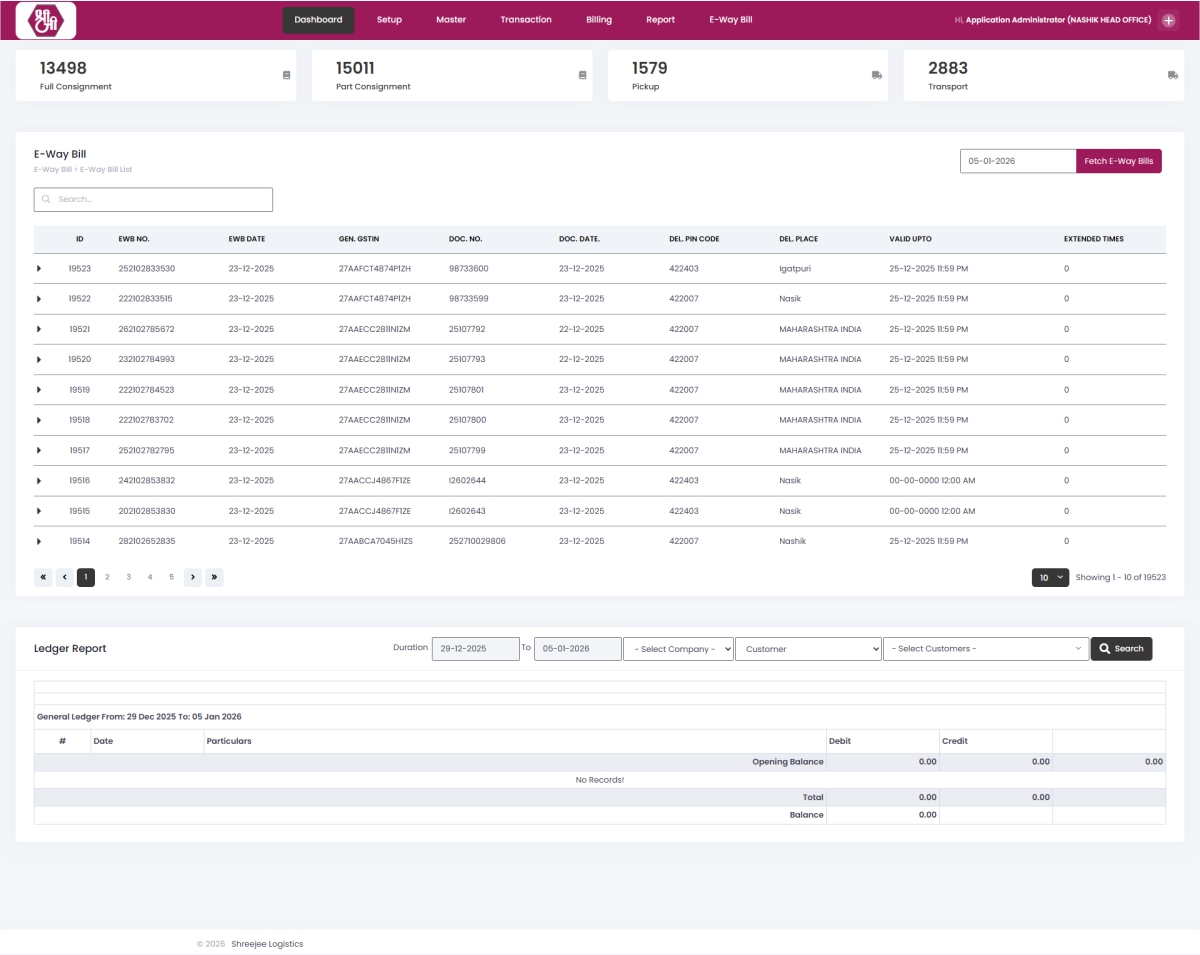The width and height of the screenshot is (1200, 955).
Task: Click the Fetch E-Way Bills button
Action: coord(1118,161)
